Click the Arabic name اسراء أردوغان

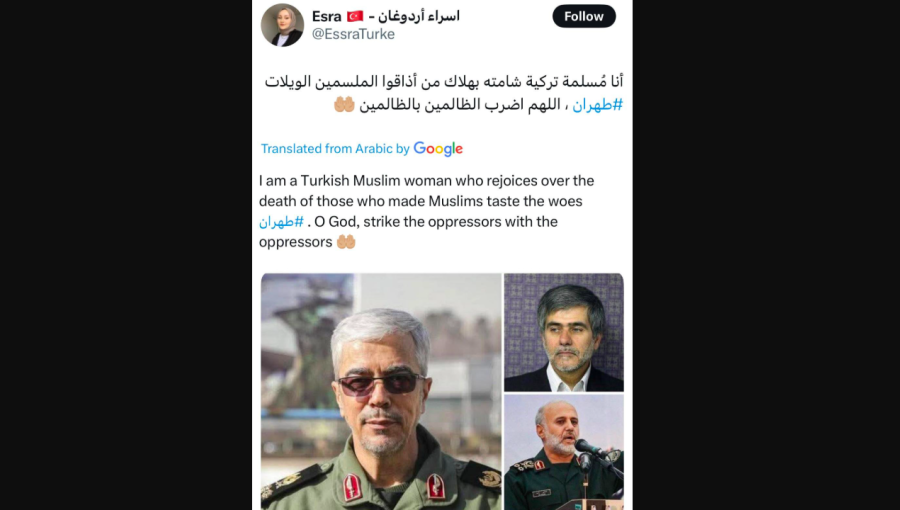[418, 16]
